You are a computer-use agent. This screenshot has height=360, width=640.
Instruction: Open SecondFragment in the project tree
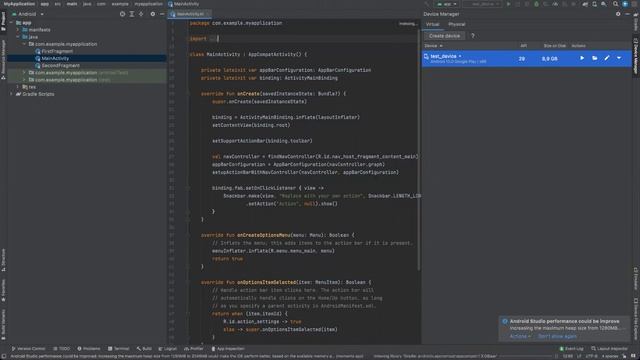[57, 65]
